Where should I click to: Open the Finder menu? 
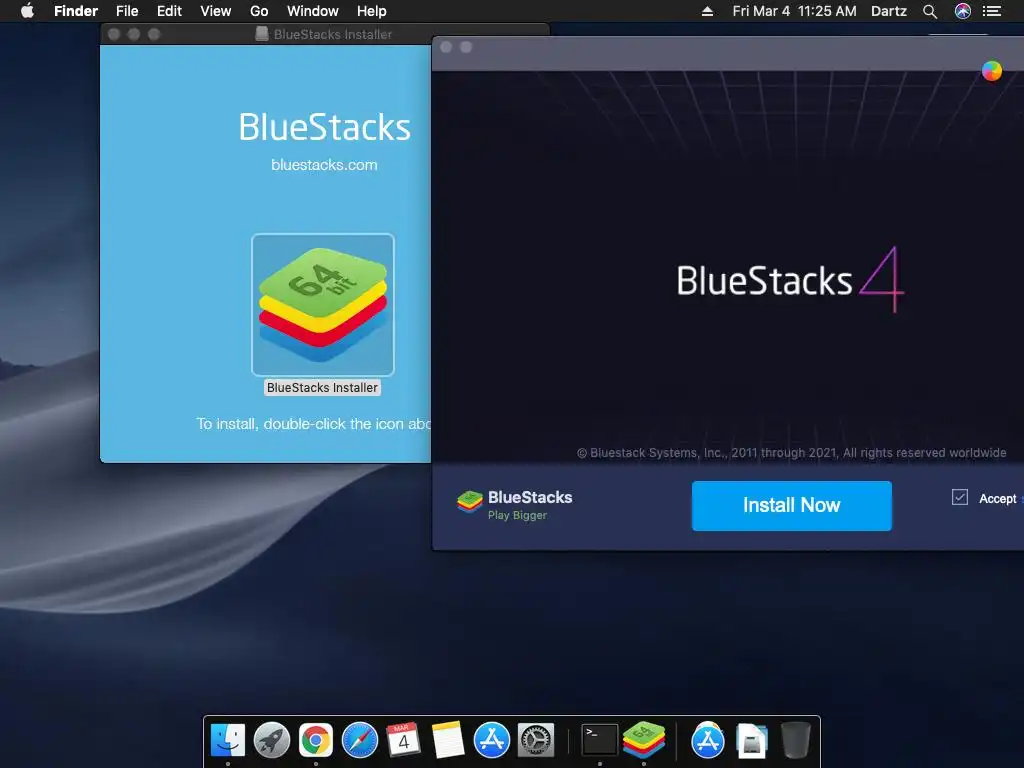pyautogui.click(x=76, y=11)
